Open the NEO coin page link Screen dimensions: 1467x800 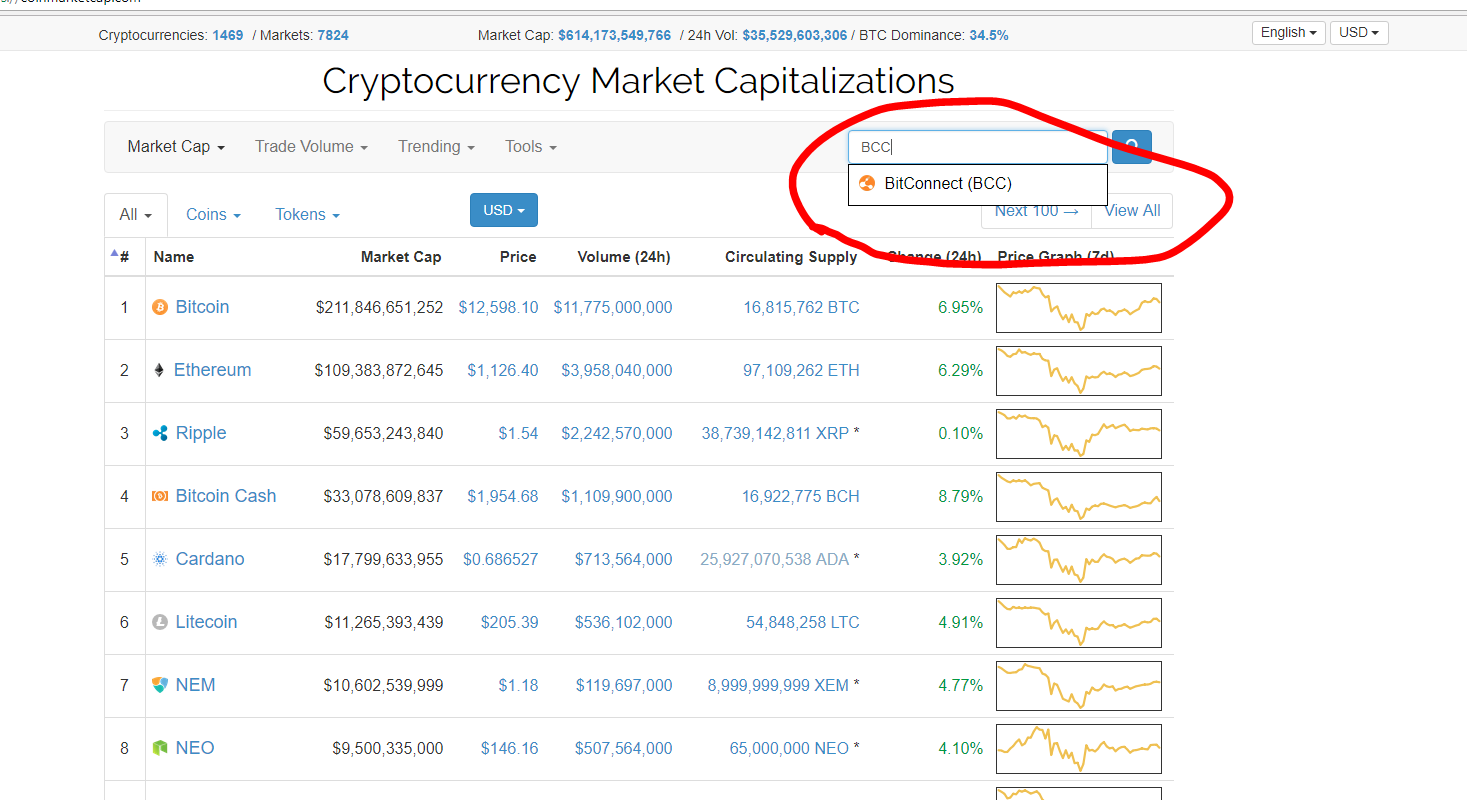tap(195, 748)
